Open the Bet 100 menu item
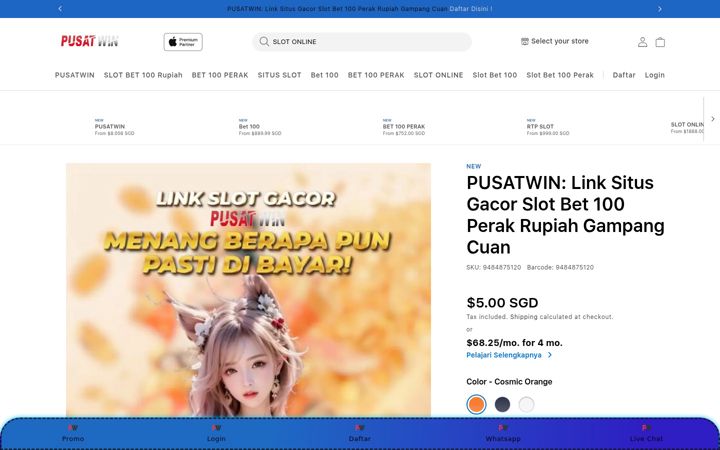 point(325,75)
